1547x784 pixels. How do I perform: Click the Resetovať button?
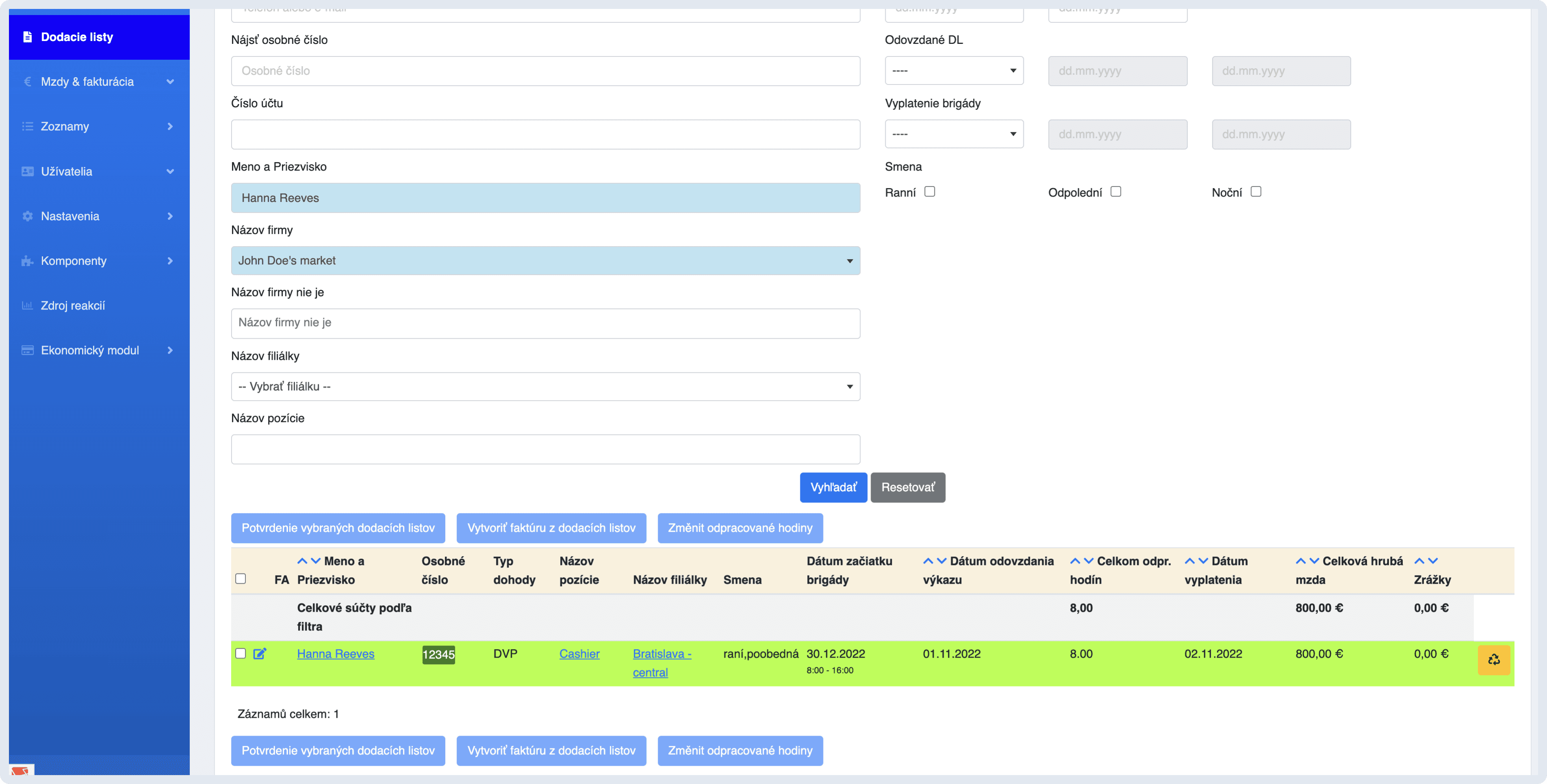tap(908, 487)
